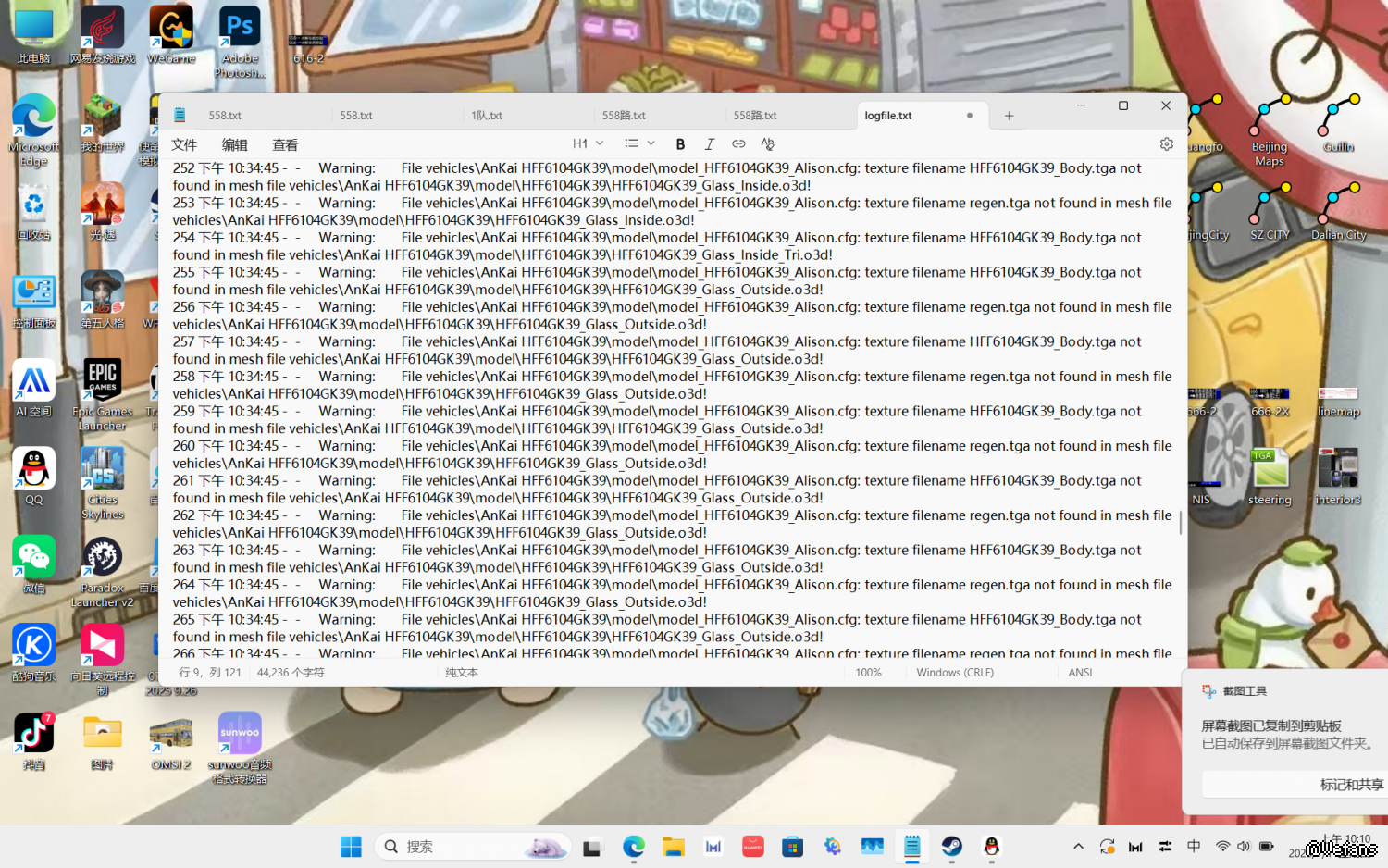Expand the list style dropdown
The width and height of the screenshot is (1388, 868).
point(639,144)
